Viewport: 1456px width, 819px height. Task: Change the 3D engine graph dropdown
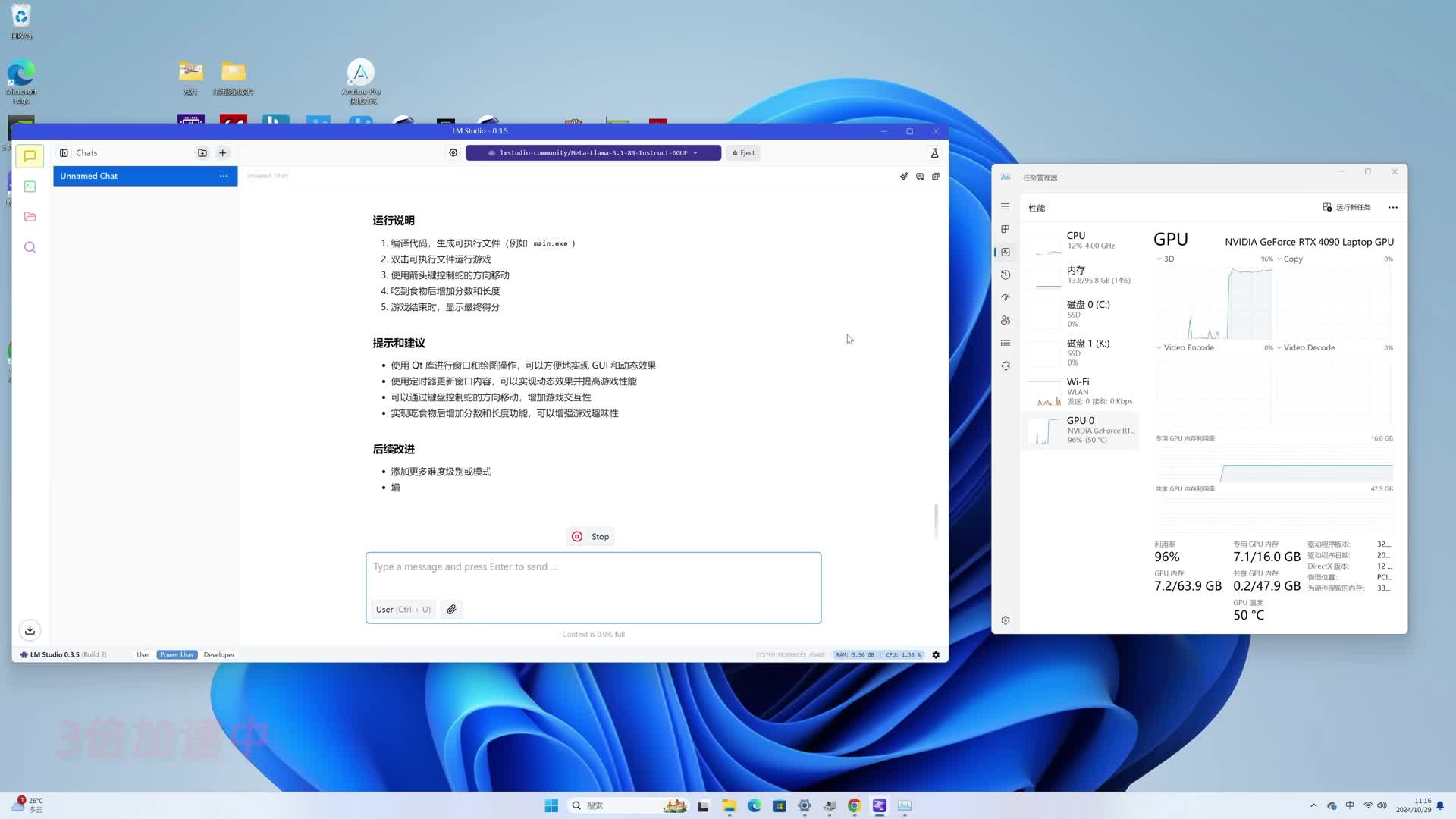click(1165, 259)
